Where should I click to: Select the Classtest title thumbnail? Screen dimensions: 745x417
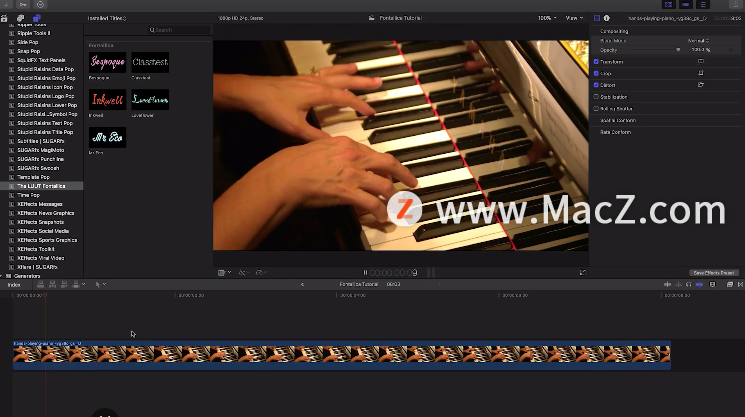click(x=150, y=62)
